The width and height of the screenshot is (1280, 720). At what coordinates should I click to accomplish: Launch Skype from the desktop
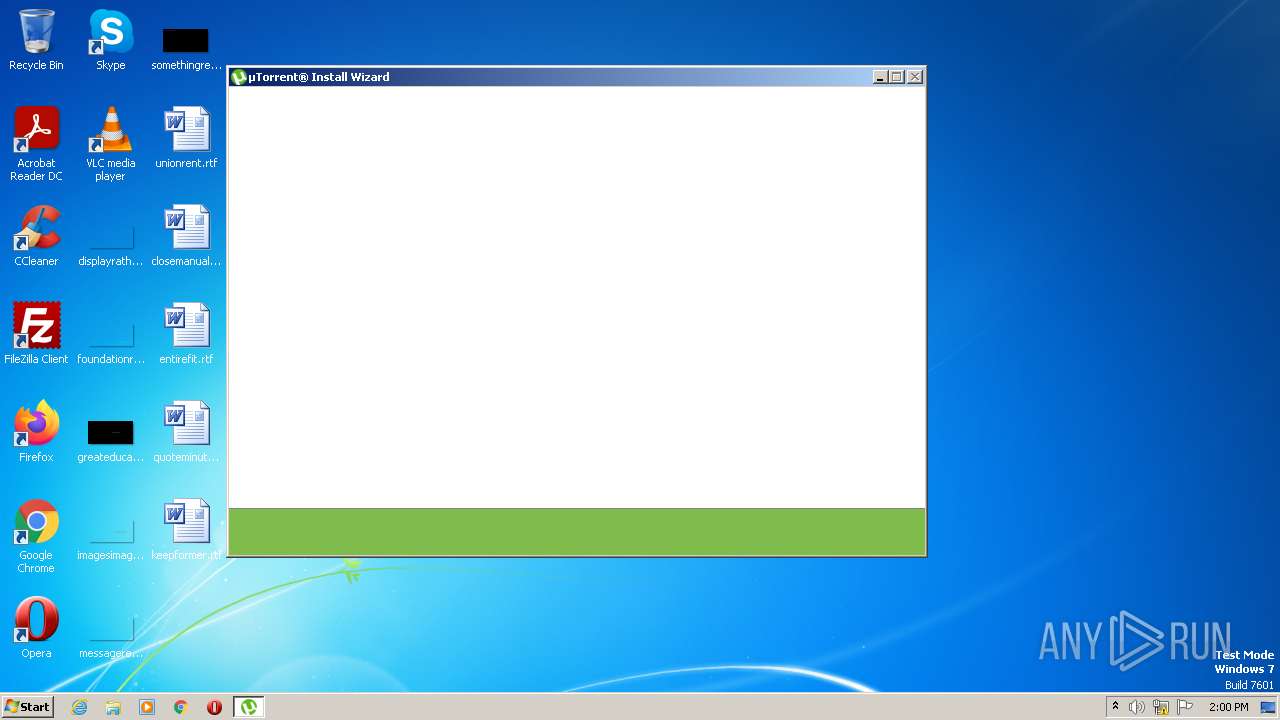111,41
